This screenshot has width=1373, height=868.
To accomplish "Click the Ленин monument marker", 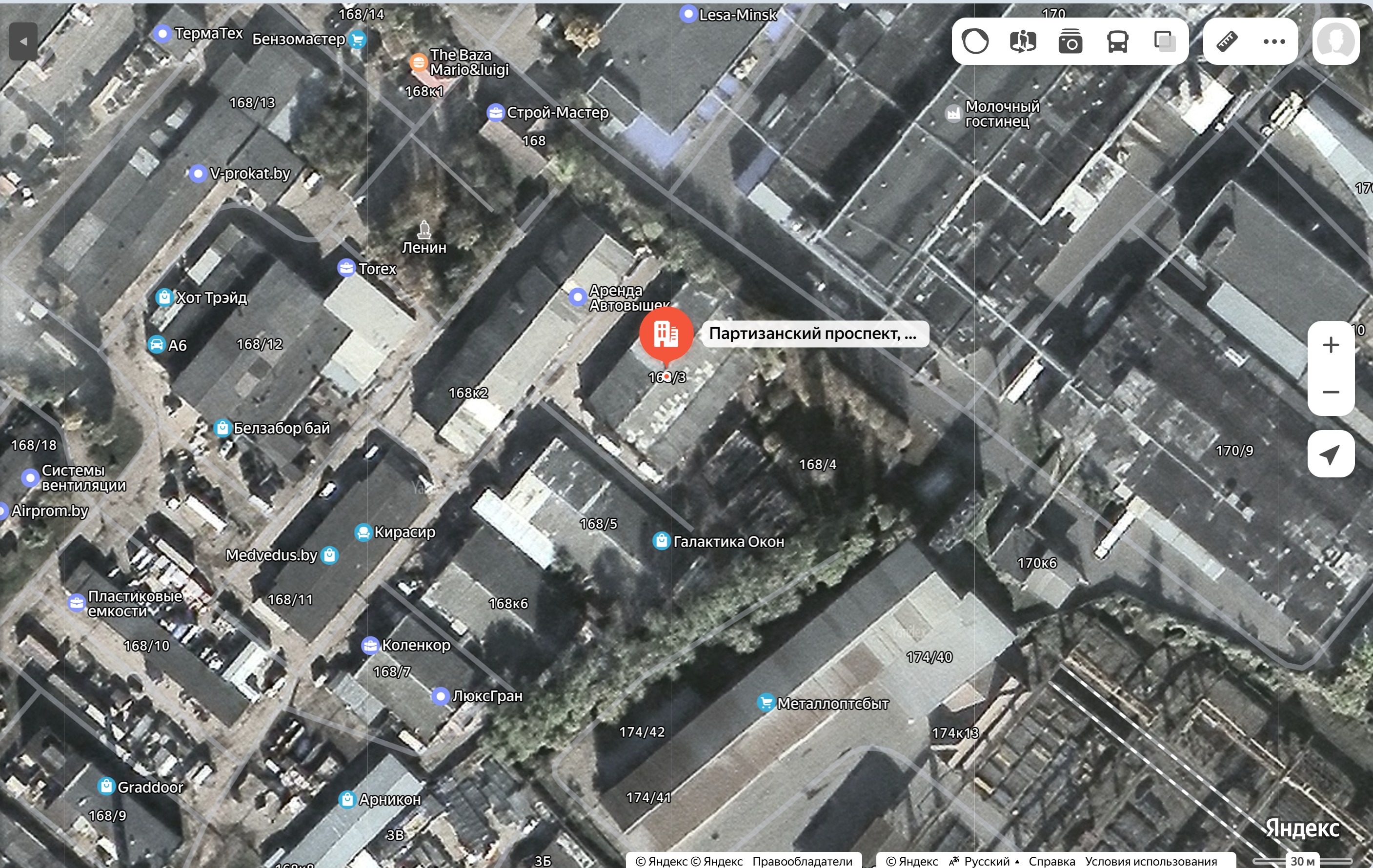I will 424,230.
